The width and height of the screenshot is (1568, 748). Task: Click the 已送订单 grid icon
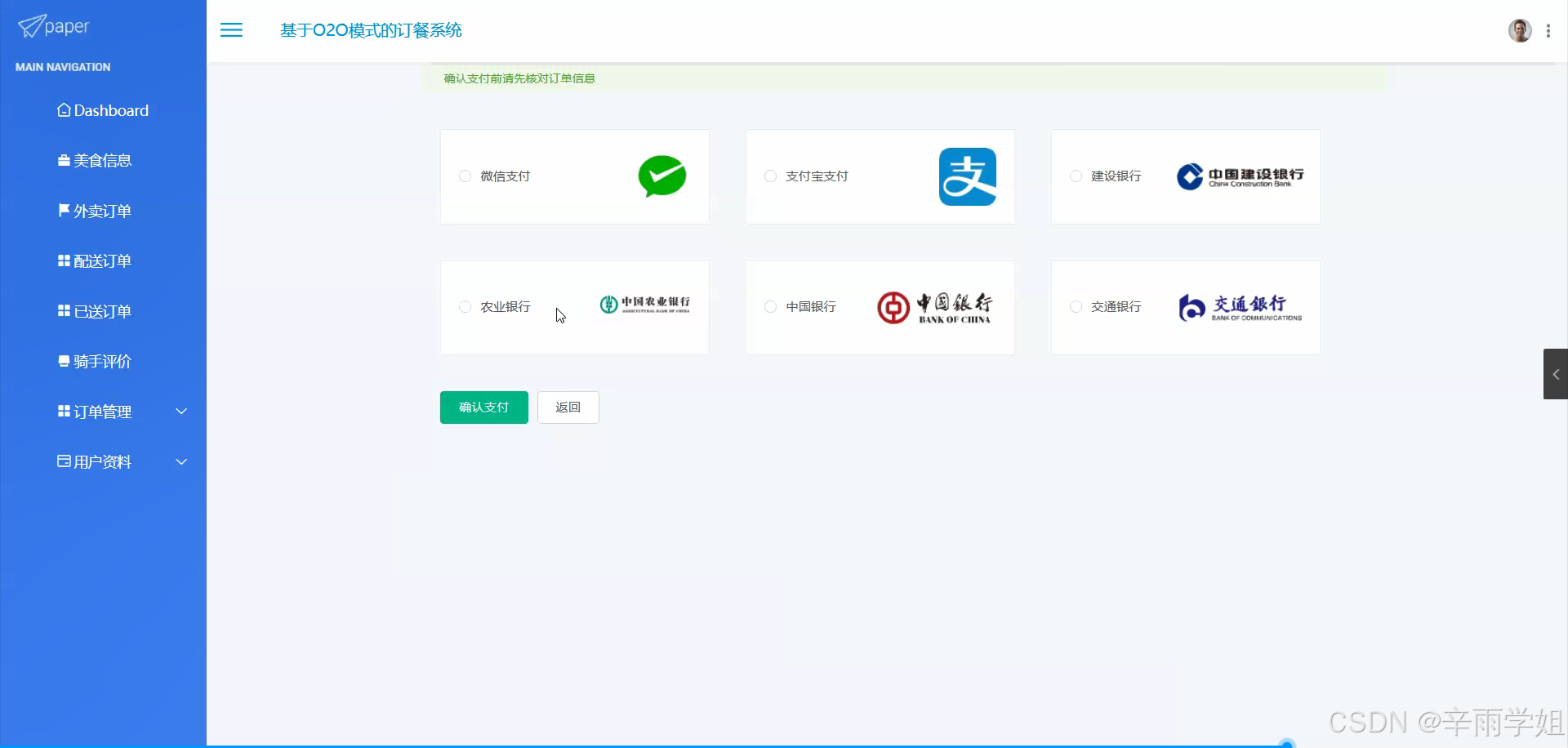pos(64,311)
